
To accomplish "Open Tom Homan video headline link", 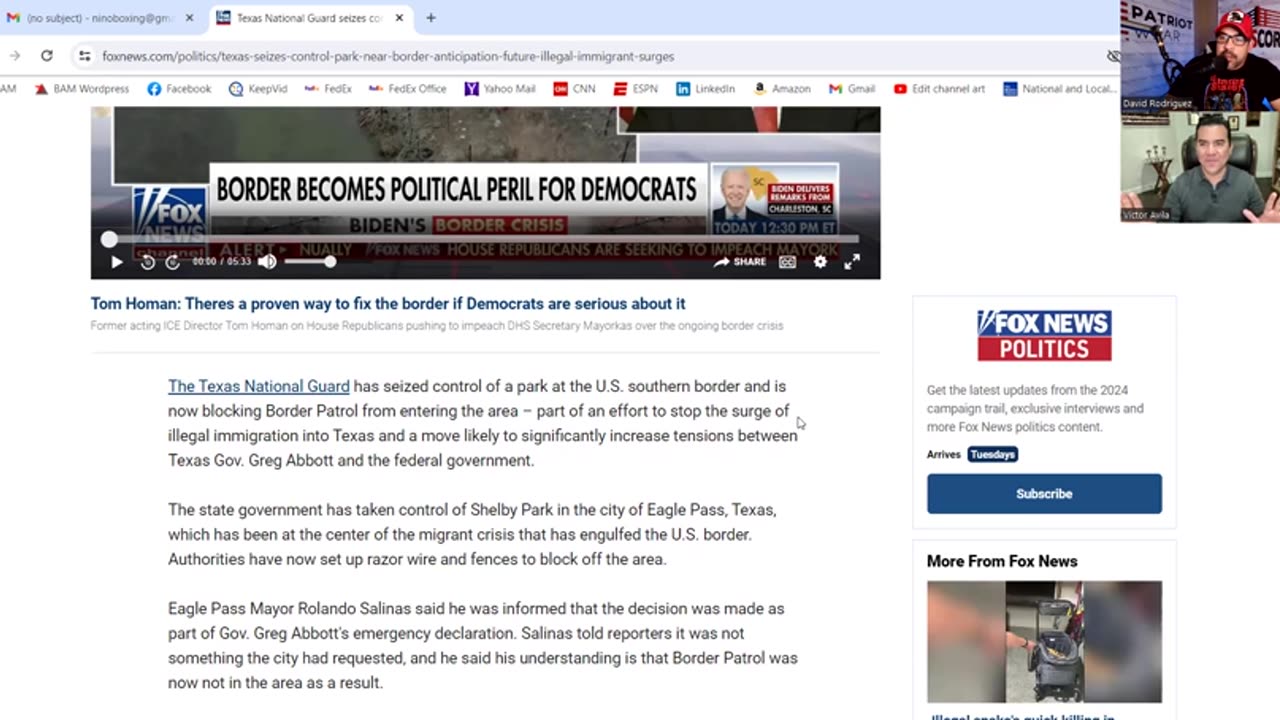I will [388, 304].
